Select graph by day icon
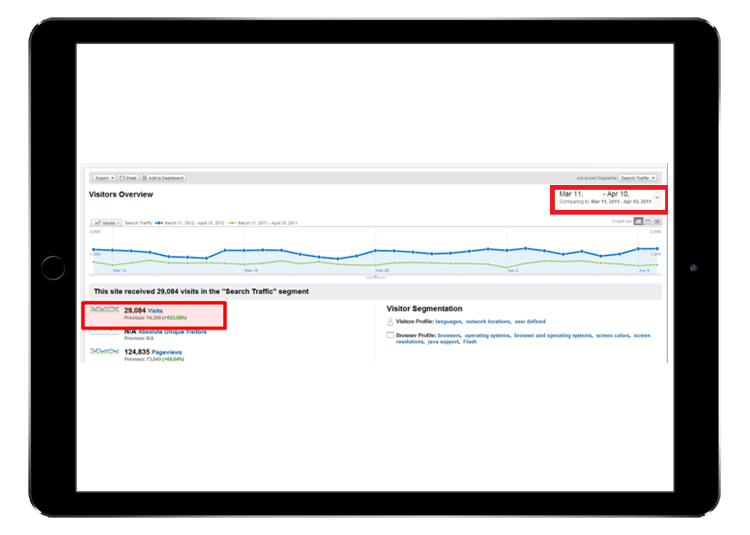The height and width of the screenshot is (535, 750). tap(639, 221)
